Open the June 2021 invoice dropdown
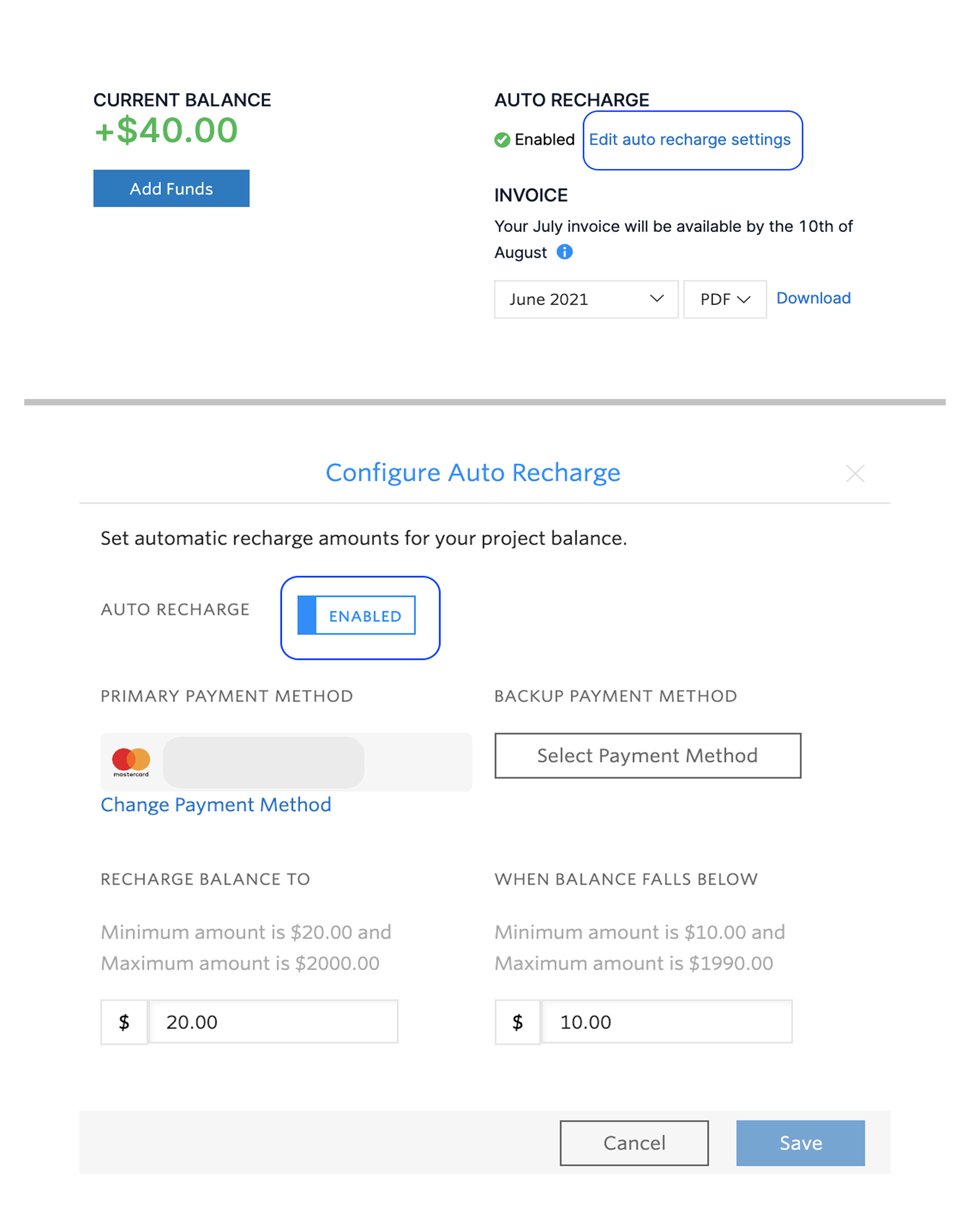The height and width of the screenshot is (1232, 970). [x=585, y=299]
